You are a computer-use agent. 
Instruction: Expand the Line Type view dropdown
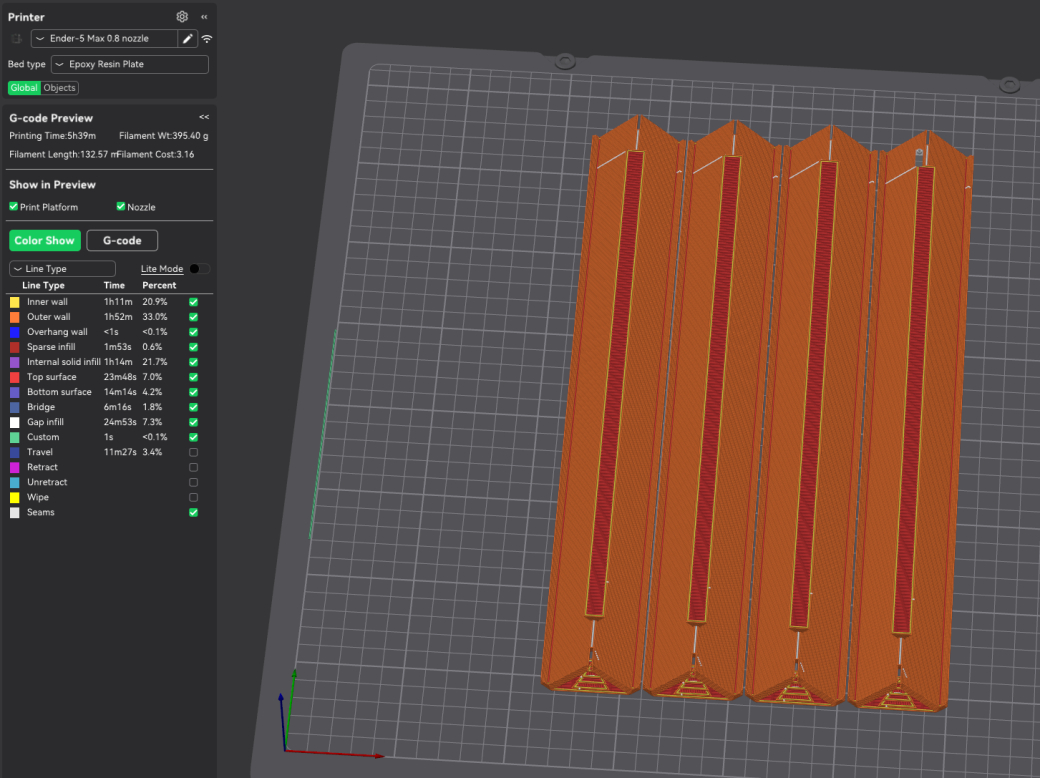tap(62, 269)
